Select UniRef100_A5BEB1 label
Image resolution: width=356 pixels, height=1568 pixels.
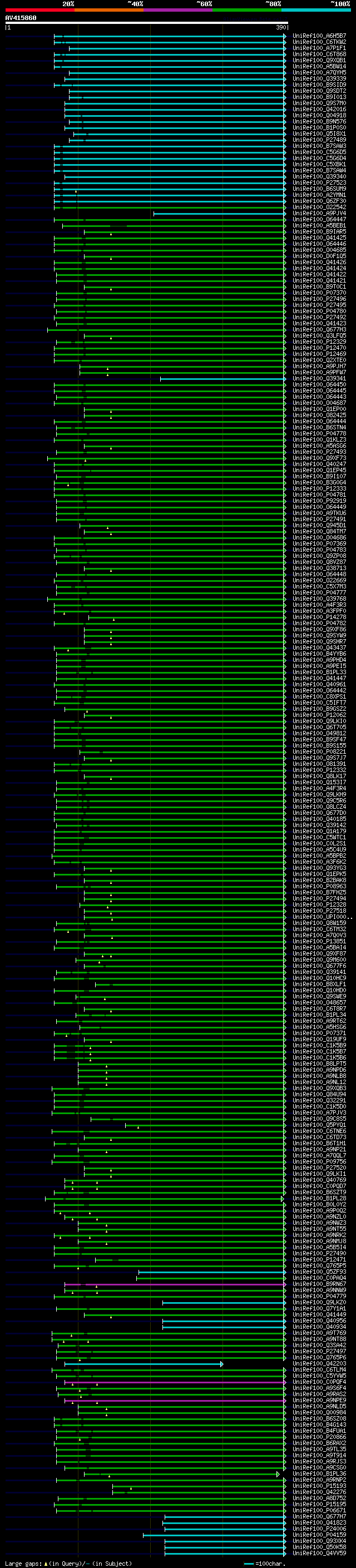click(x=319, y=225)
